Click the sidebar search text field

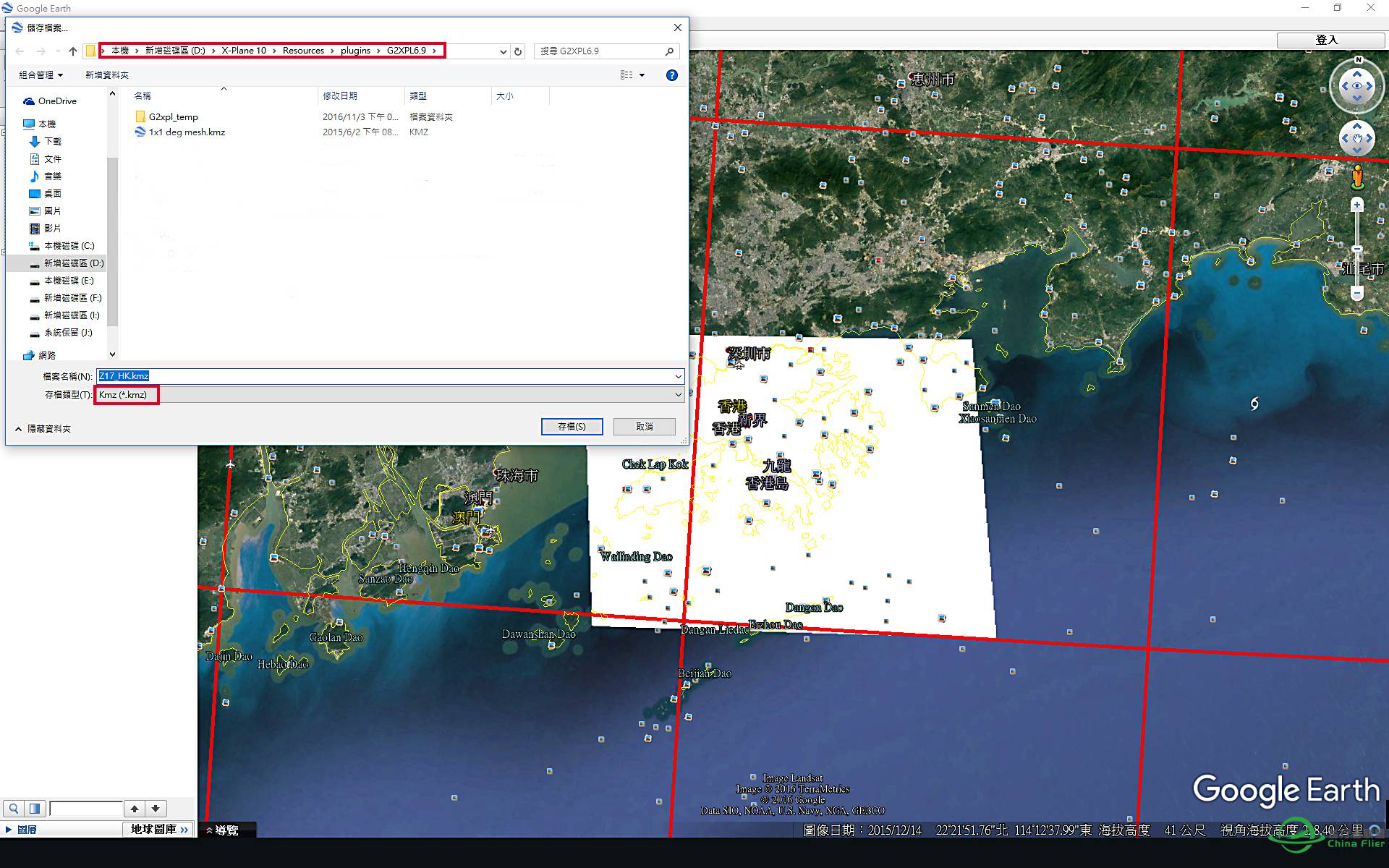86,809
